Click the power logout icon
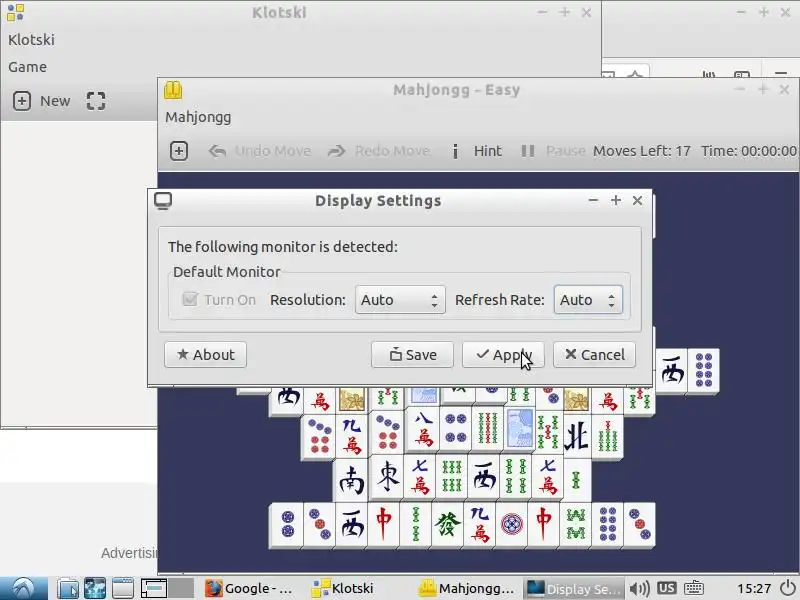The width and height of the screenshot is (800, 600). [787, 588]
